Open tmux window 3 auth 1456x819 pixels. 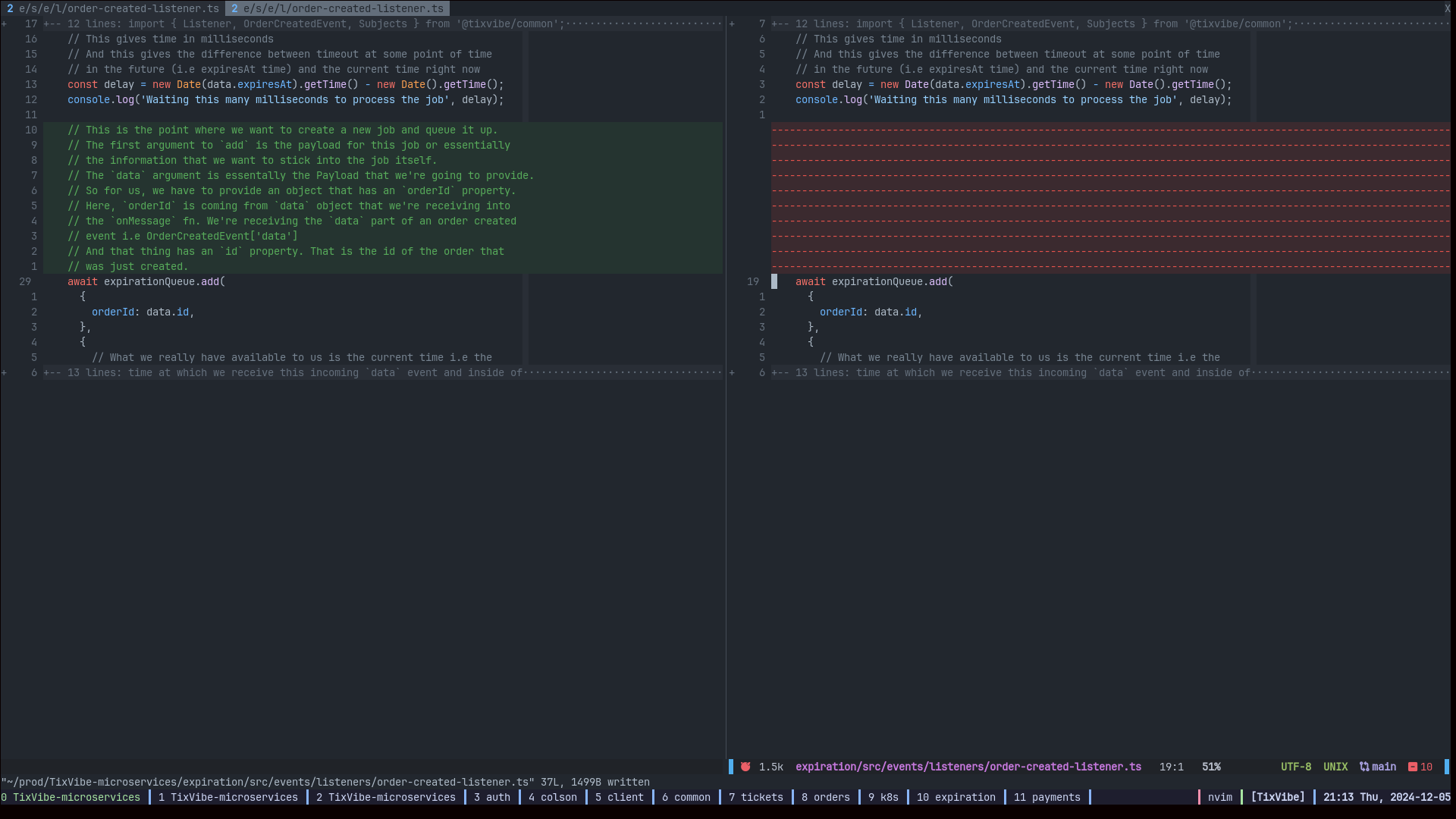click(x=491, y=797)
